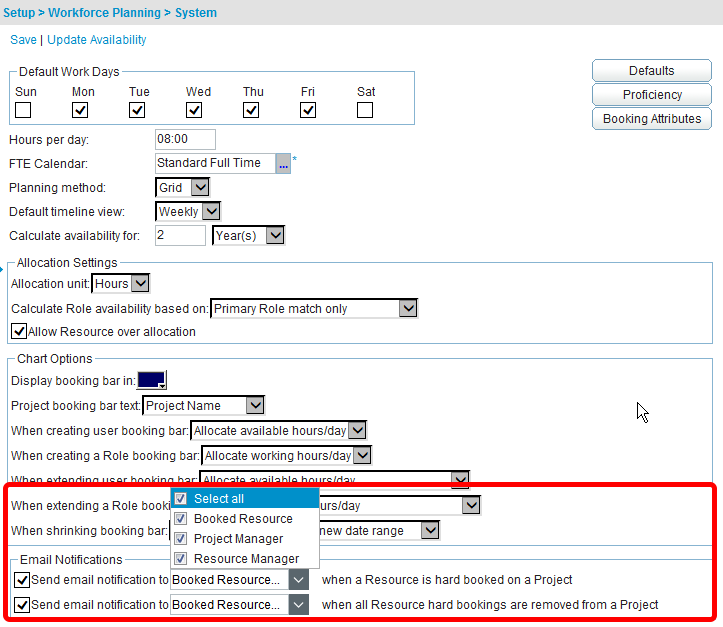Open When extending user booking bar dropdown
This screenshot has width=723, height=627.
335,479
